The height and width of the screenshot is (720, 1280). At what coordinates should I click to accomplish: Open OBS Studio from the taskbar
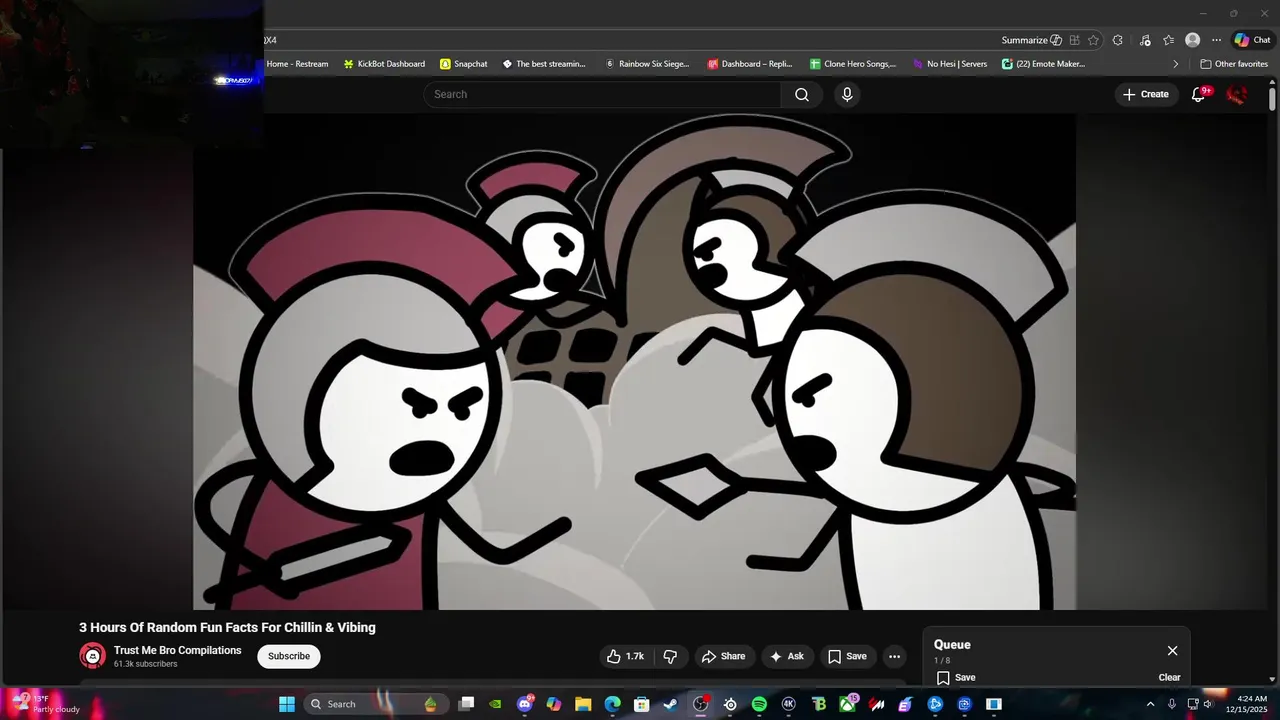point(700,704)
